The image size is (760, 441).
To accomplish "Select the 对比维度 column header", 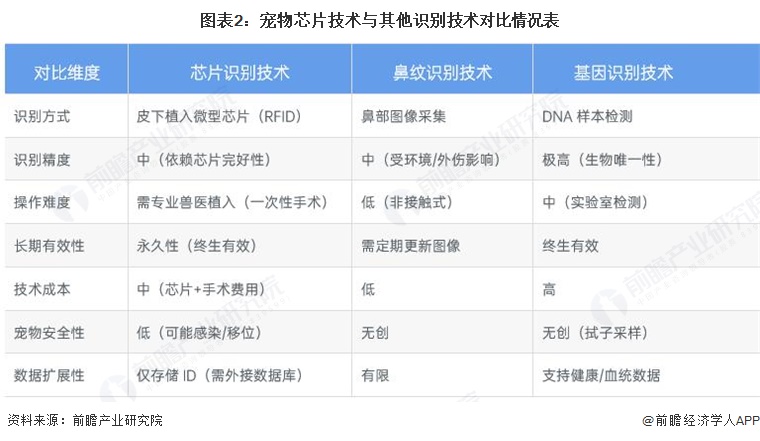I will click(67, 73).
